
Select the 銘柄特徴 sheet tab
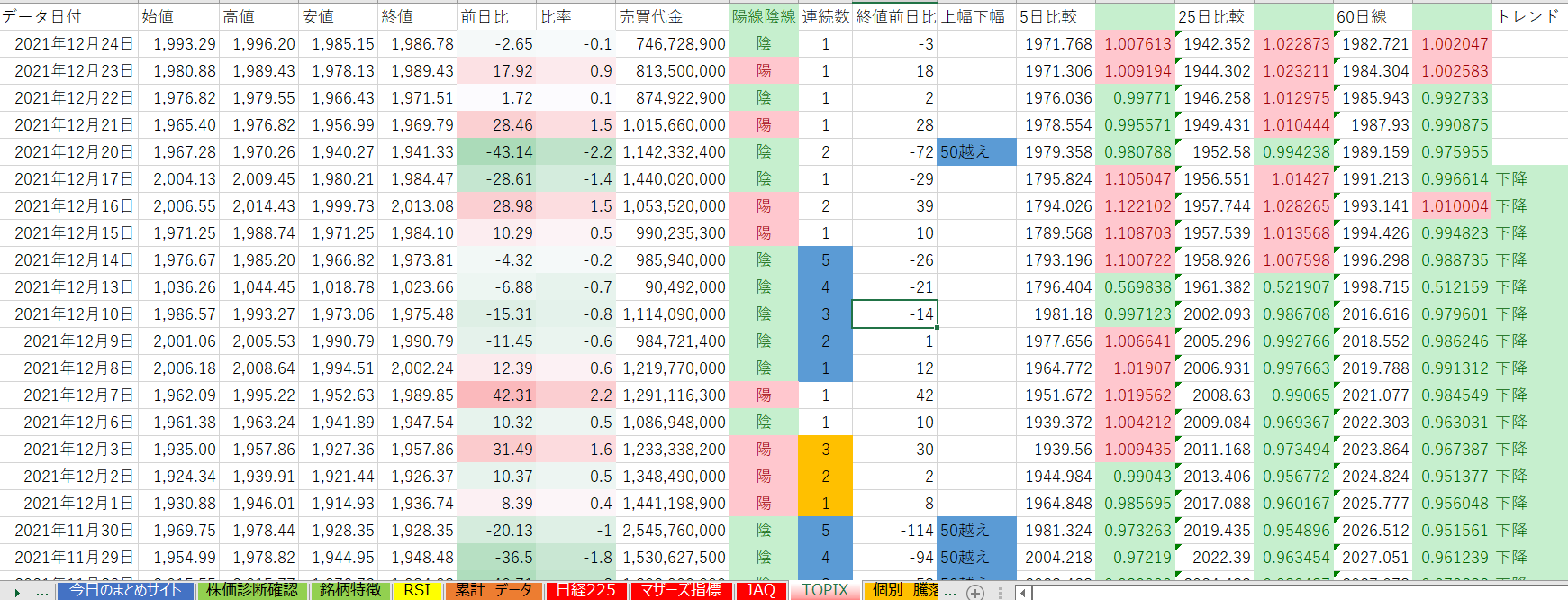(350, 590)
